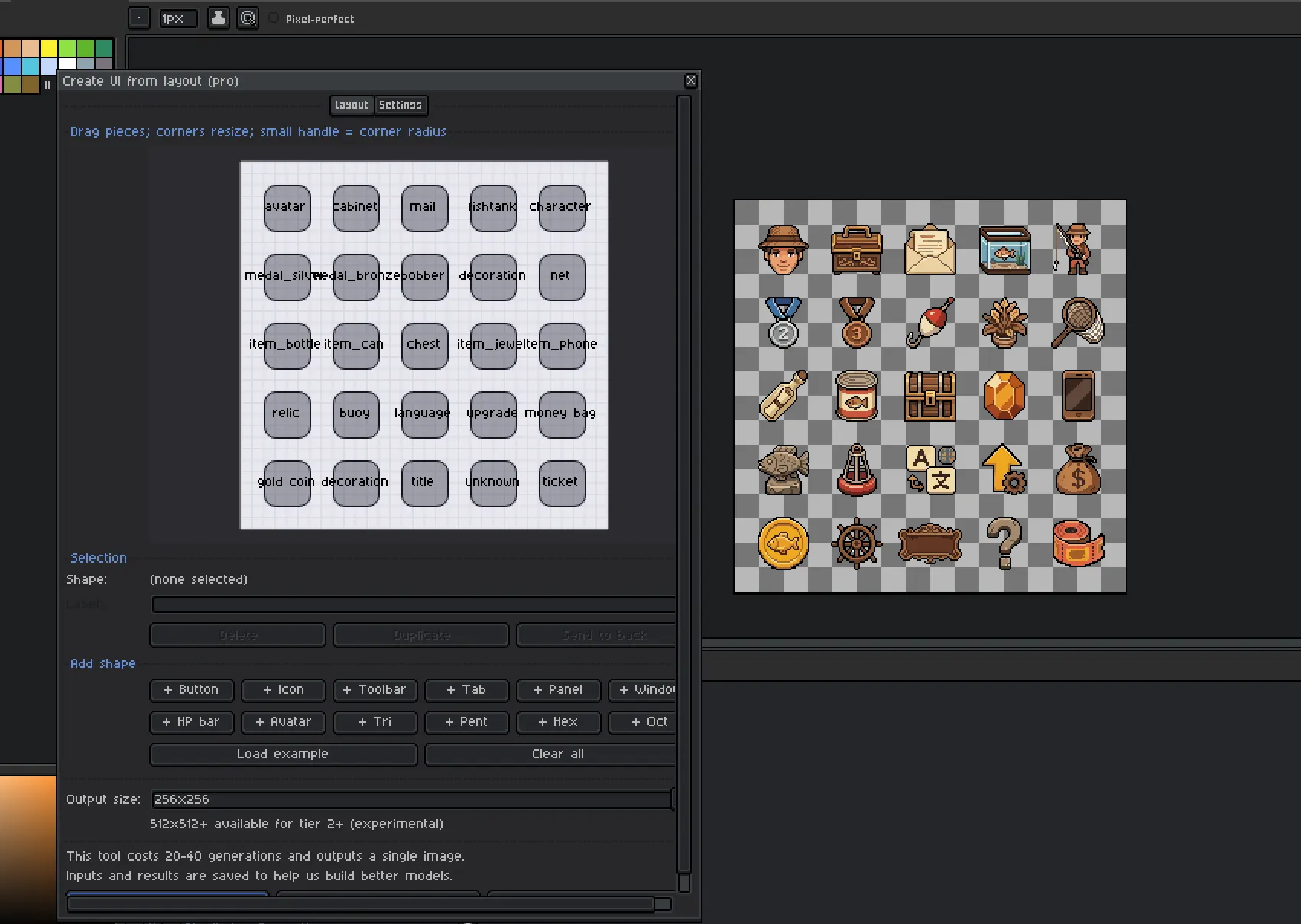Open the ink type button in toolbar
1301x924 pixels.
[218, 18]
